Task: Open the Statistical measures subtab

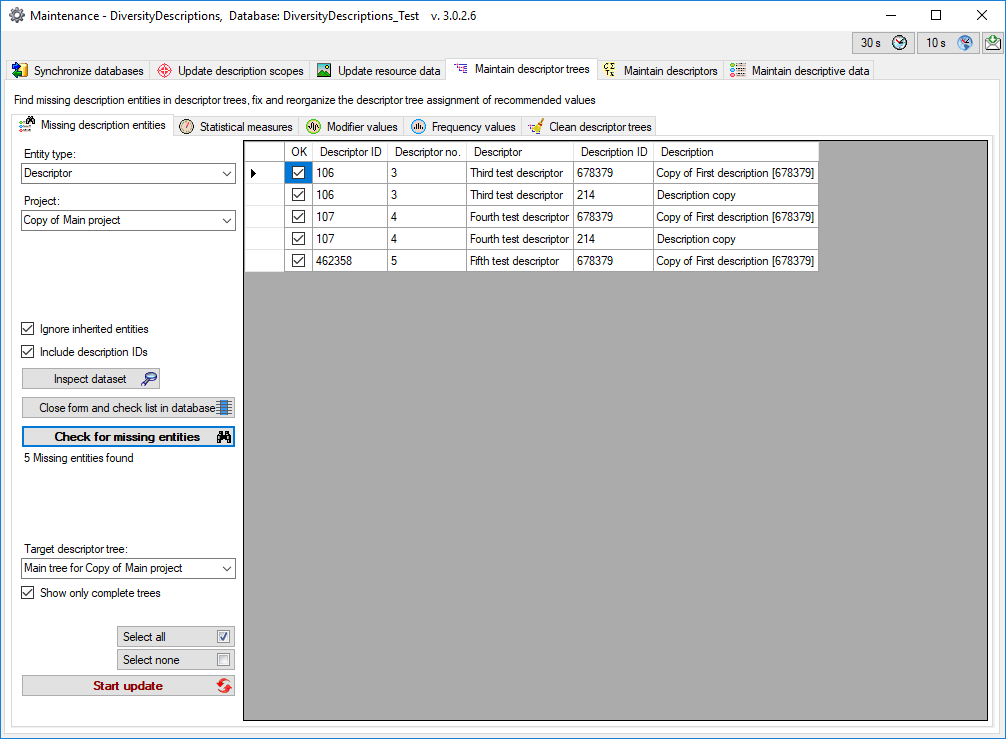Action: click(x=236, y=127)
